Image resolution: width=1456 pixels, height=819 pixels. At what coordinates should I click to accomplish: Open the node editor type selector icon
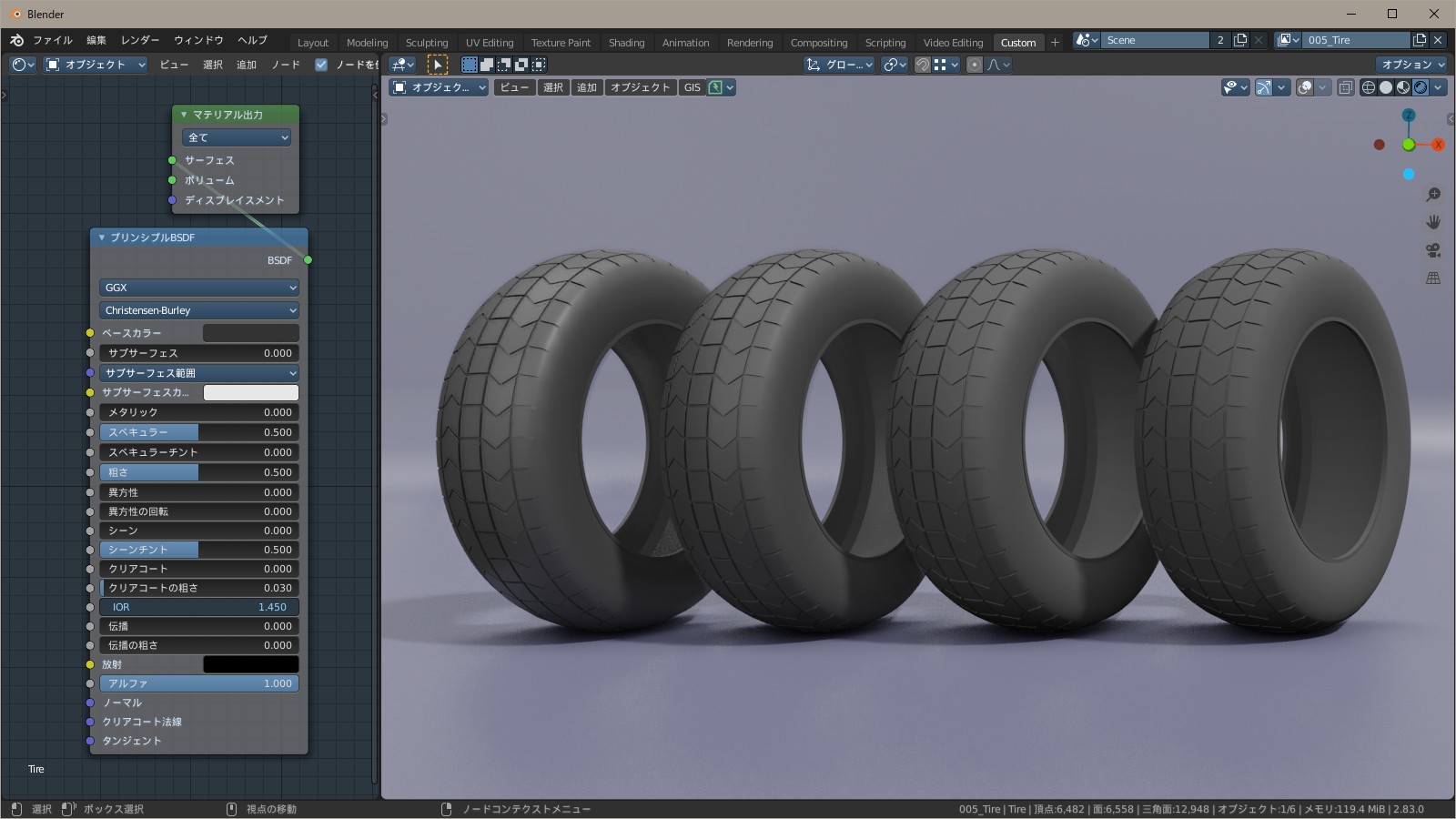(23, 65)
